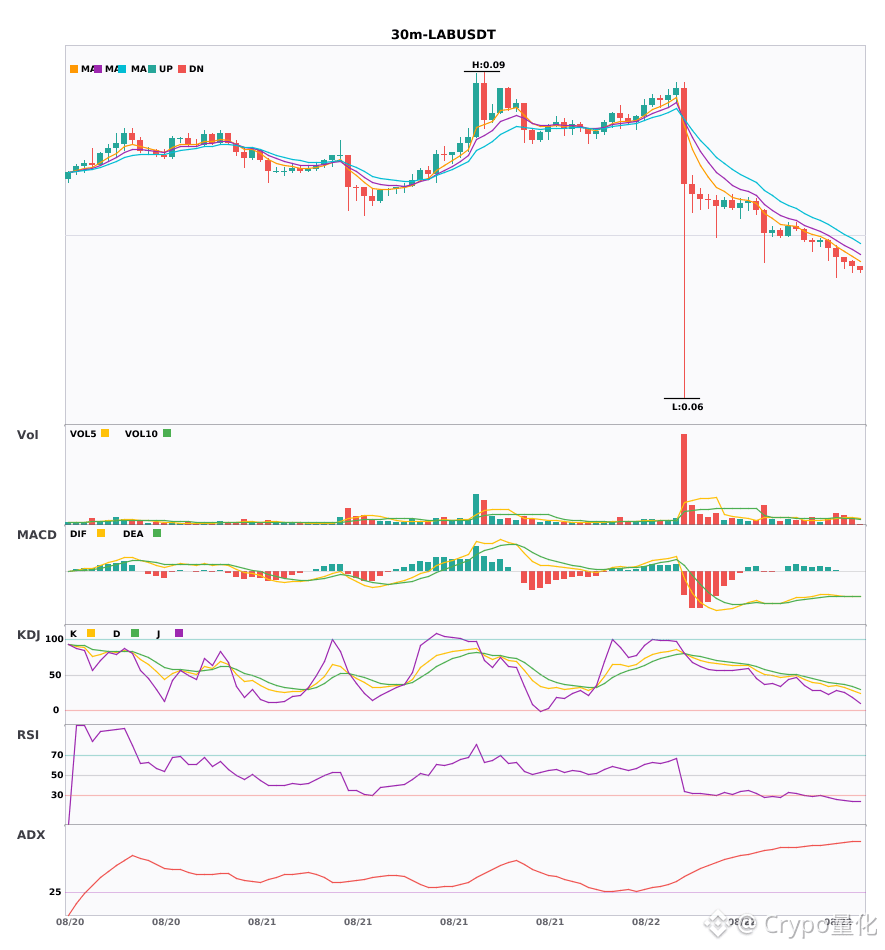Click the yellow DIF legend swatch

click(x=101, y=533)
